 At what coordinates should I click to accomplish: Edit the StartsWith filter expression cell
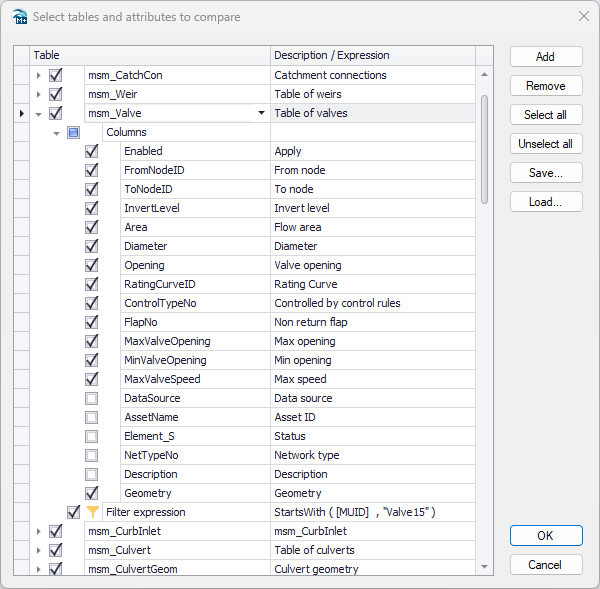(373, 512)
